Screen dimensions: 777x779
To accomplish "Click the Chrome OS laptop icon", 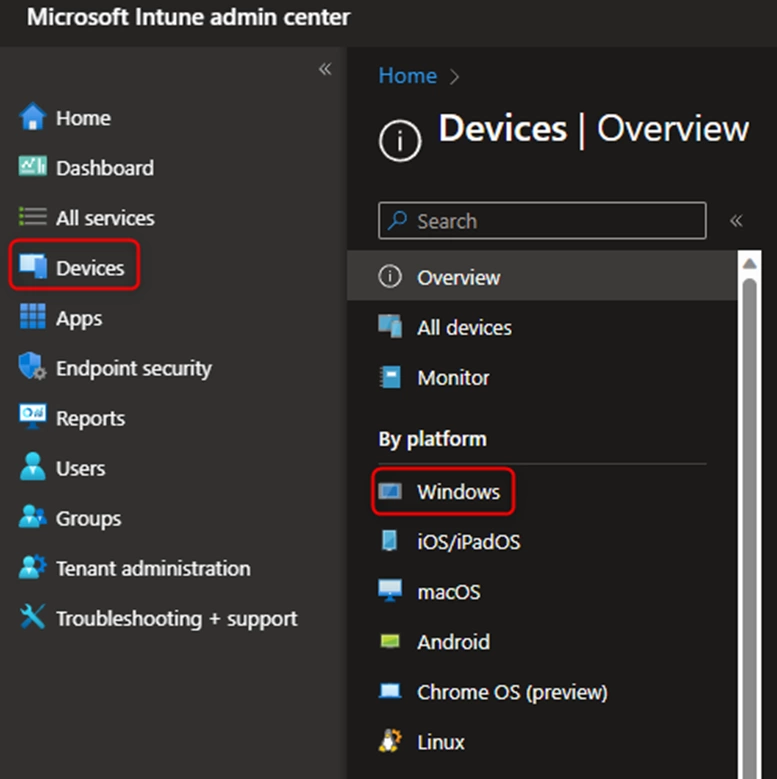I will (390, 691).
